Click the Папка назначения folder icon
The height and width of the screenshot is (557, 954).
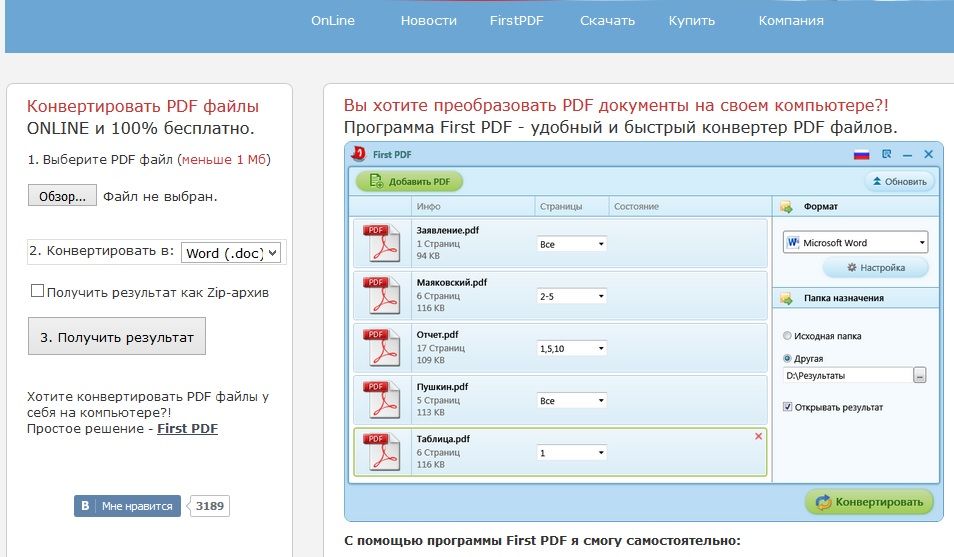click(786, 298)
